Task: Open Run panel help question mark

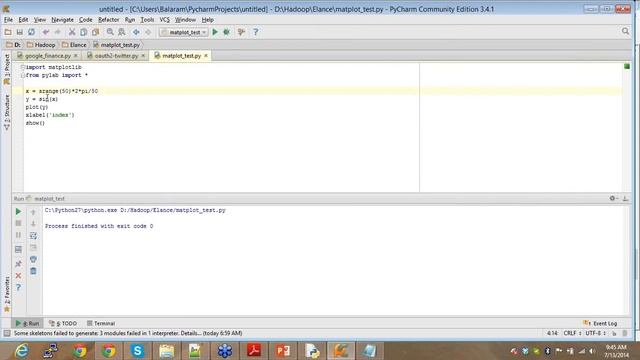Action: 18,287
